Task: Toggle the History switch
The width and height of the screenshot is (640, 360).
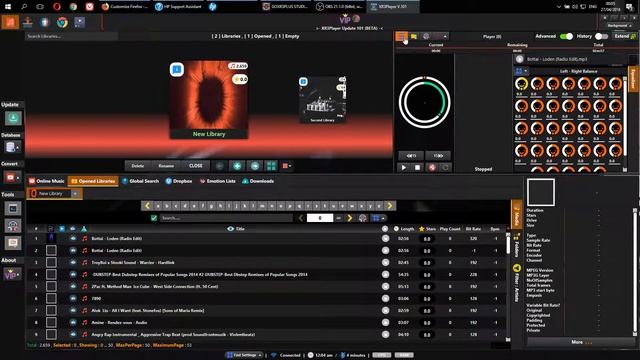Action: (x=601, y=36)
